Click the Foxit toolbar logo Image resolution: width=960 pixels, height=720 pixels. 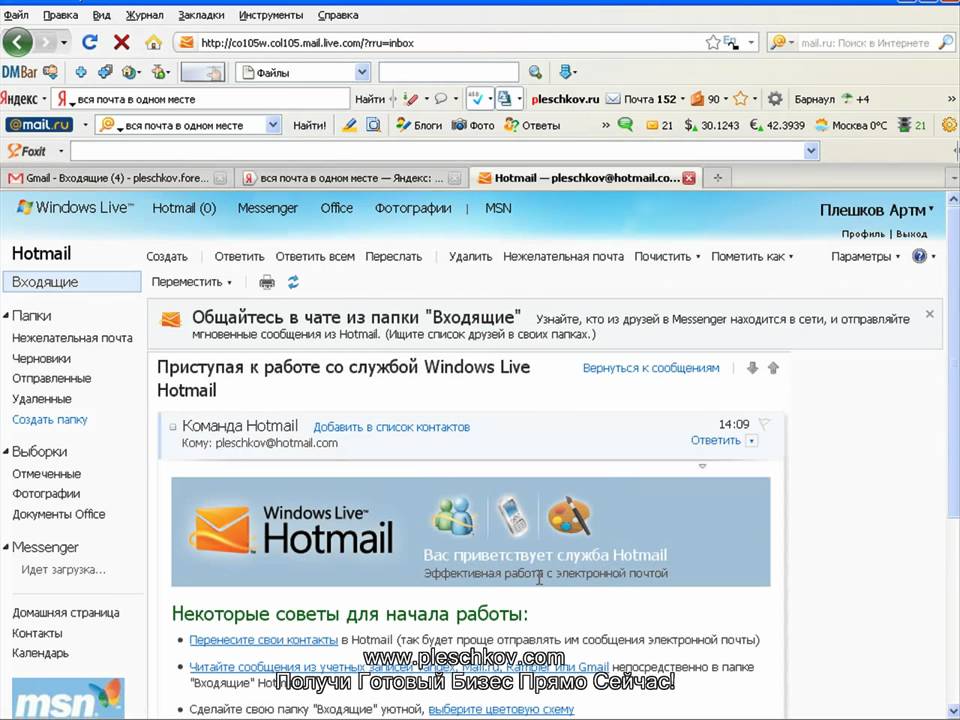[x=27, y=151]
